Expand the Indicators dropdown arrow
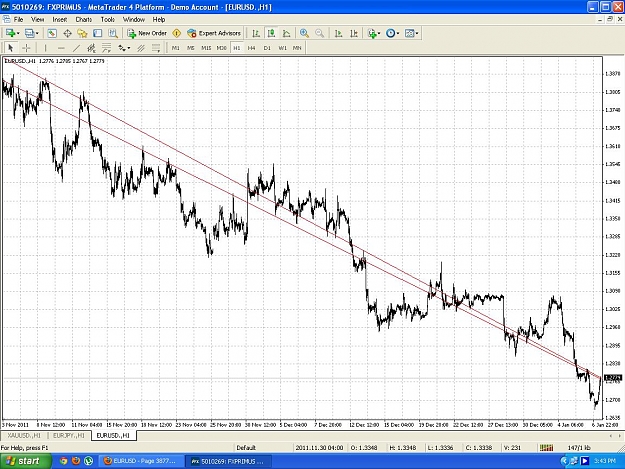Screen dimensions: 625x469 point(379,33)
